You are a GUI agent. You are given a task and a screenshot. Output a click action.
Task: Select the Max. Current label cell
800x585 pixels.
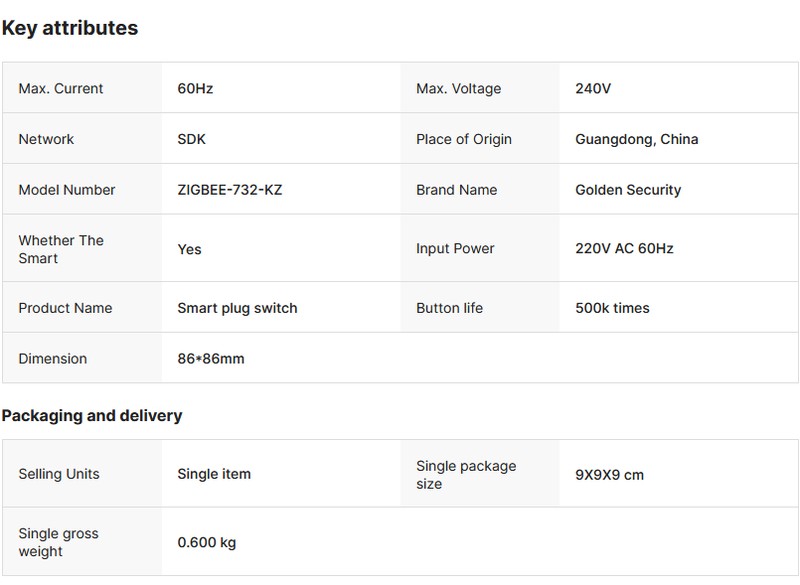pyautogui.click(x=61, y=89)
